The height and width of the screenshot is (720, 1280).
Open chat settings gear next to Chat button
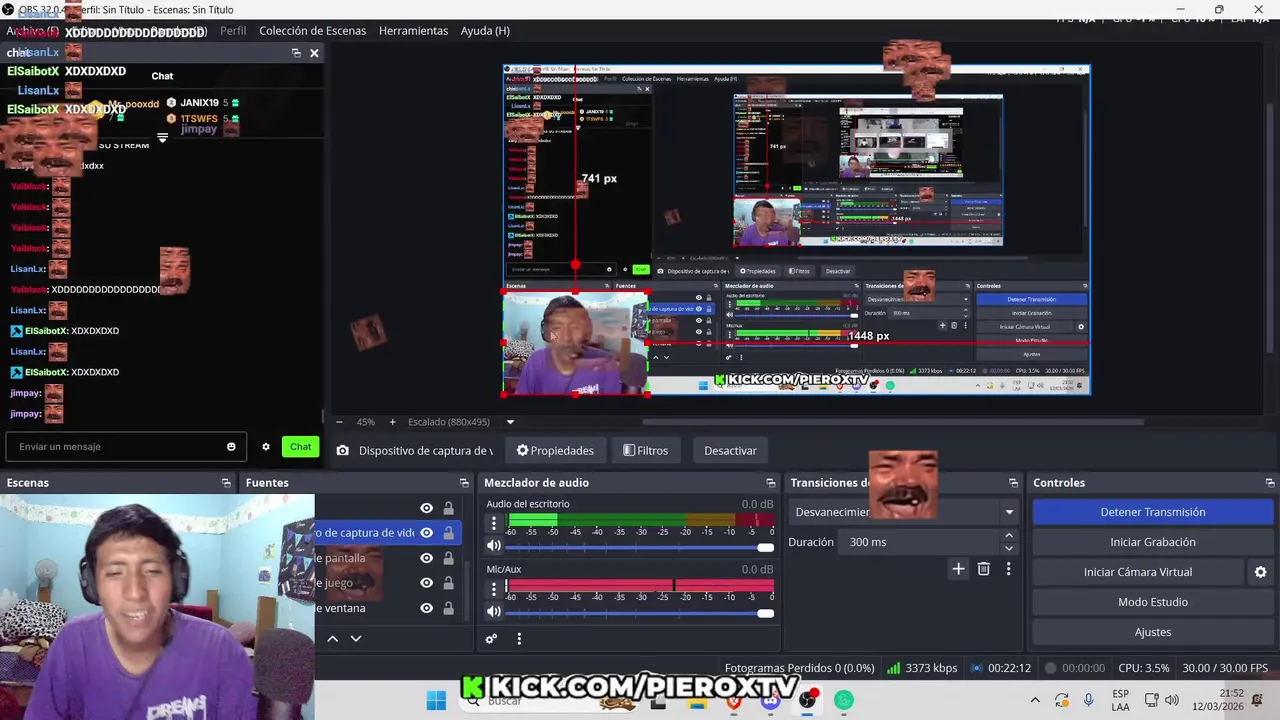point(266,447)
